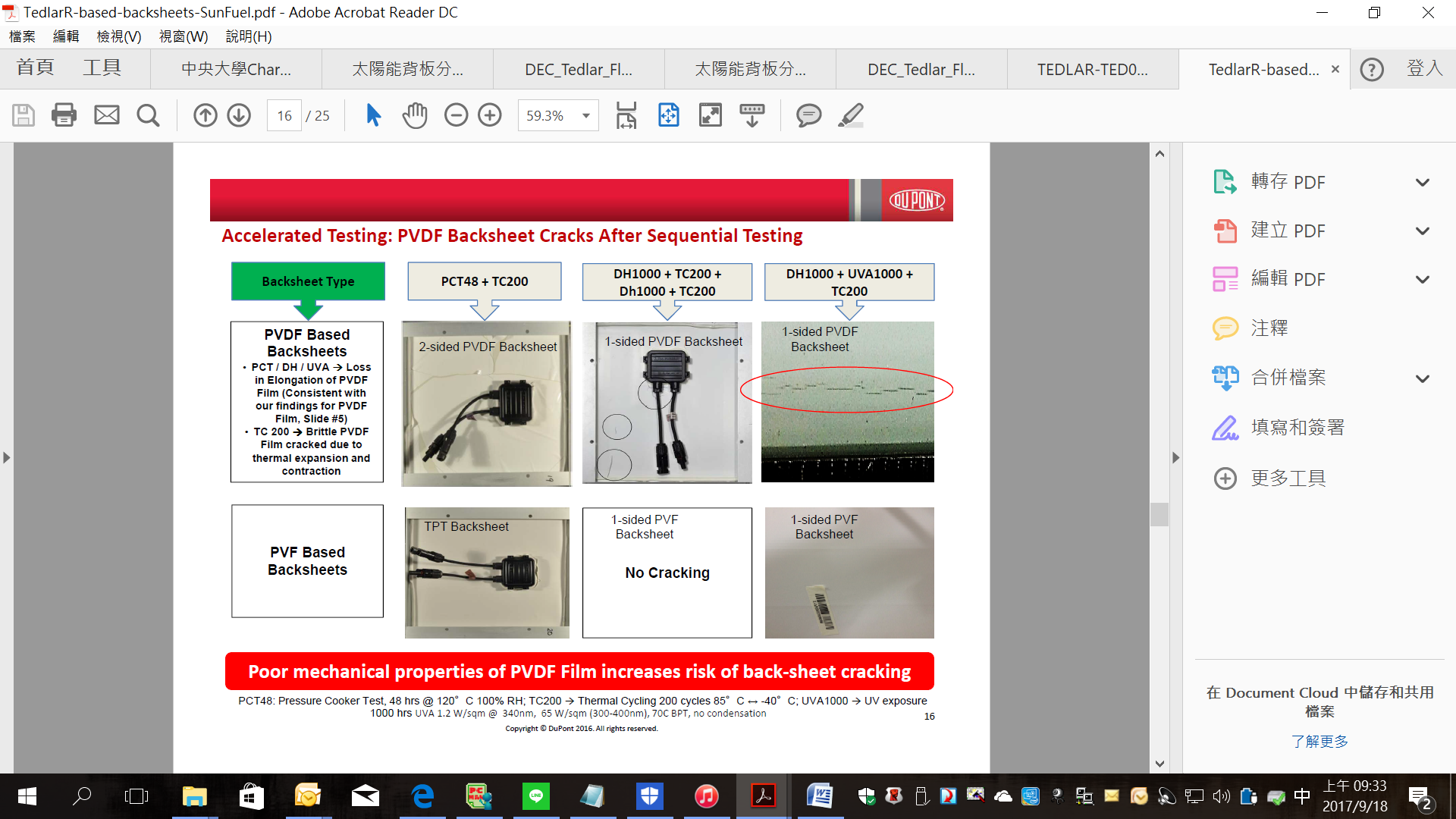Toggle fit page to window view
1456x819 pixels.
668,115
